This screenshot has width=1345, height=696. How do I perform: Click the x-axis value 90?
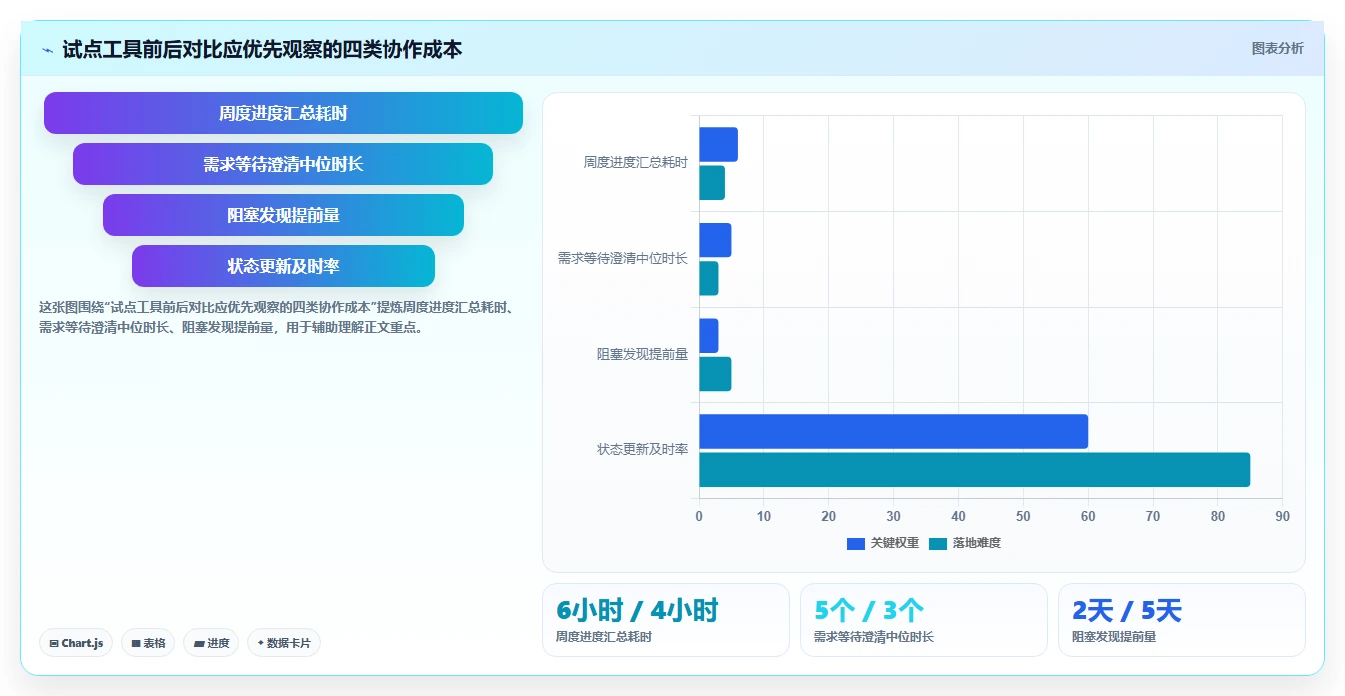[1282, 517]
